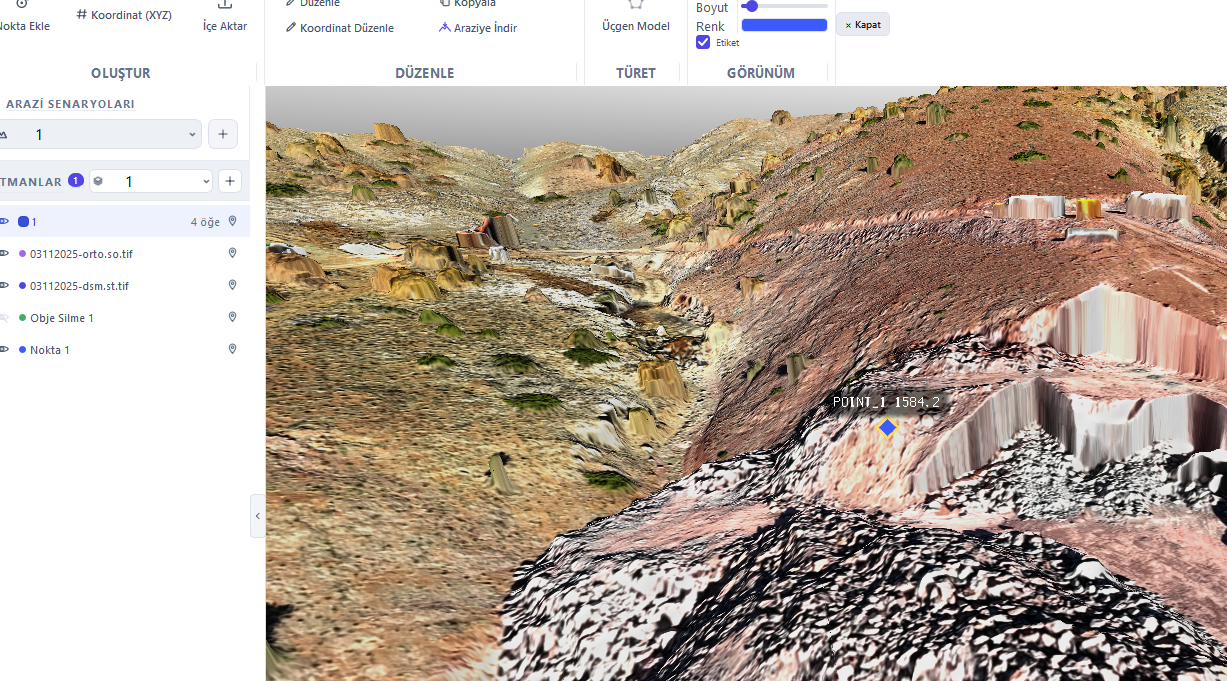Click the Kopyala copy tool
The image size is (1227, 681).
click(467, 4)
